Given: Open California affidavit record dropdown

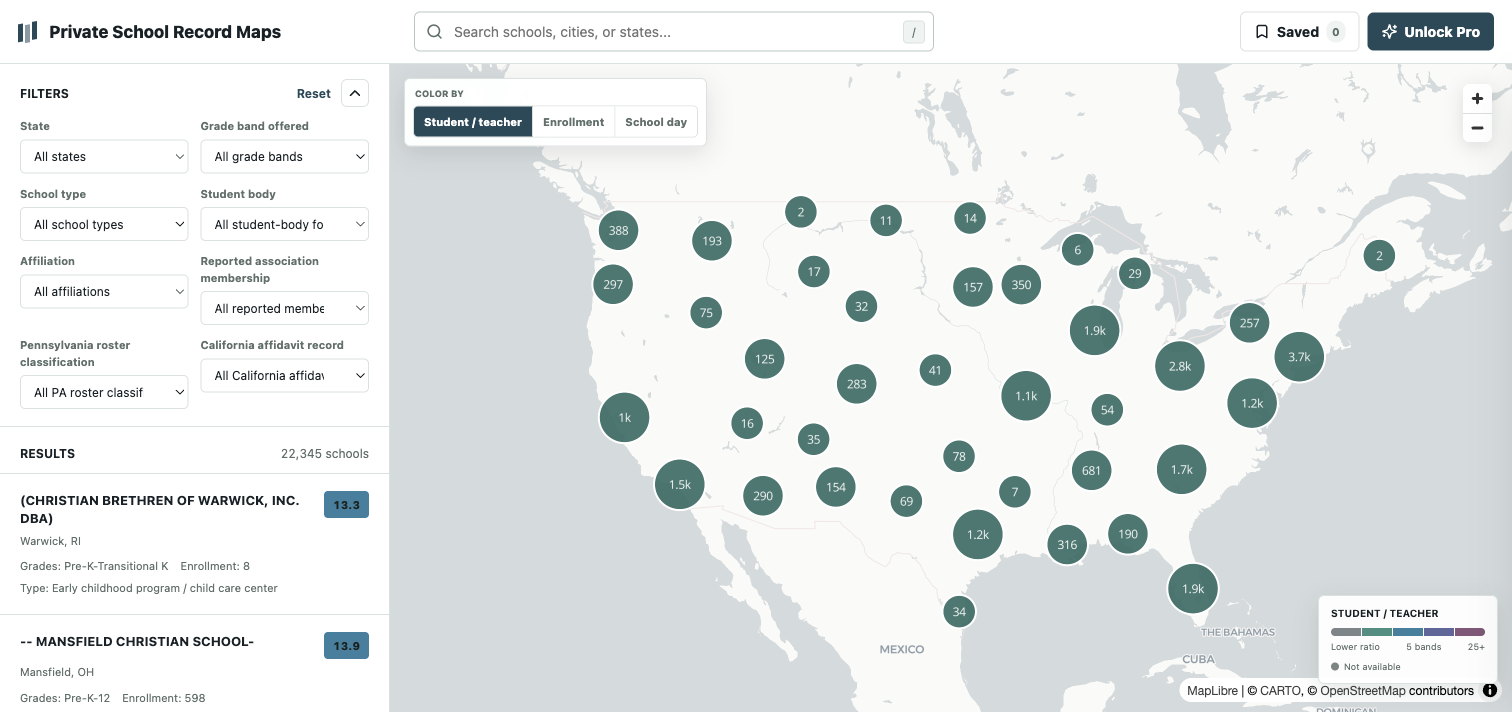Looking at the screenshot, I should click(285, 376).
